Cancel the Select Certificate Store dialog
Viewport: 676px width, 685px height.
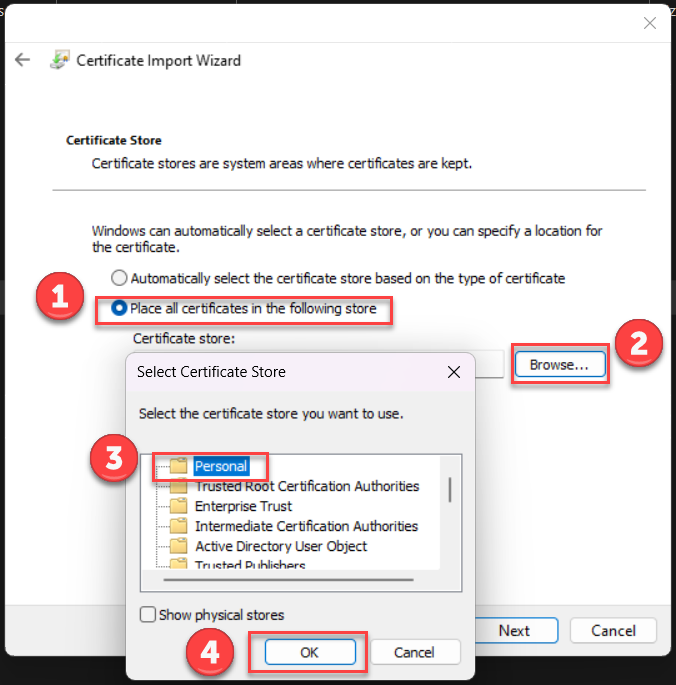click(415, 652)
